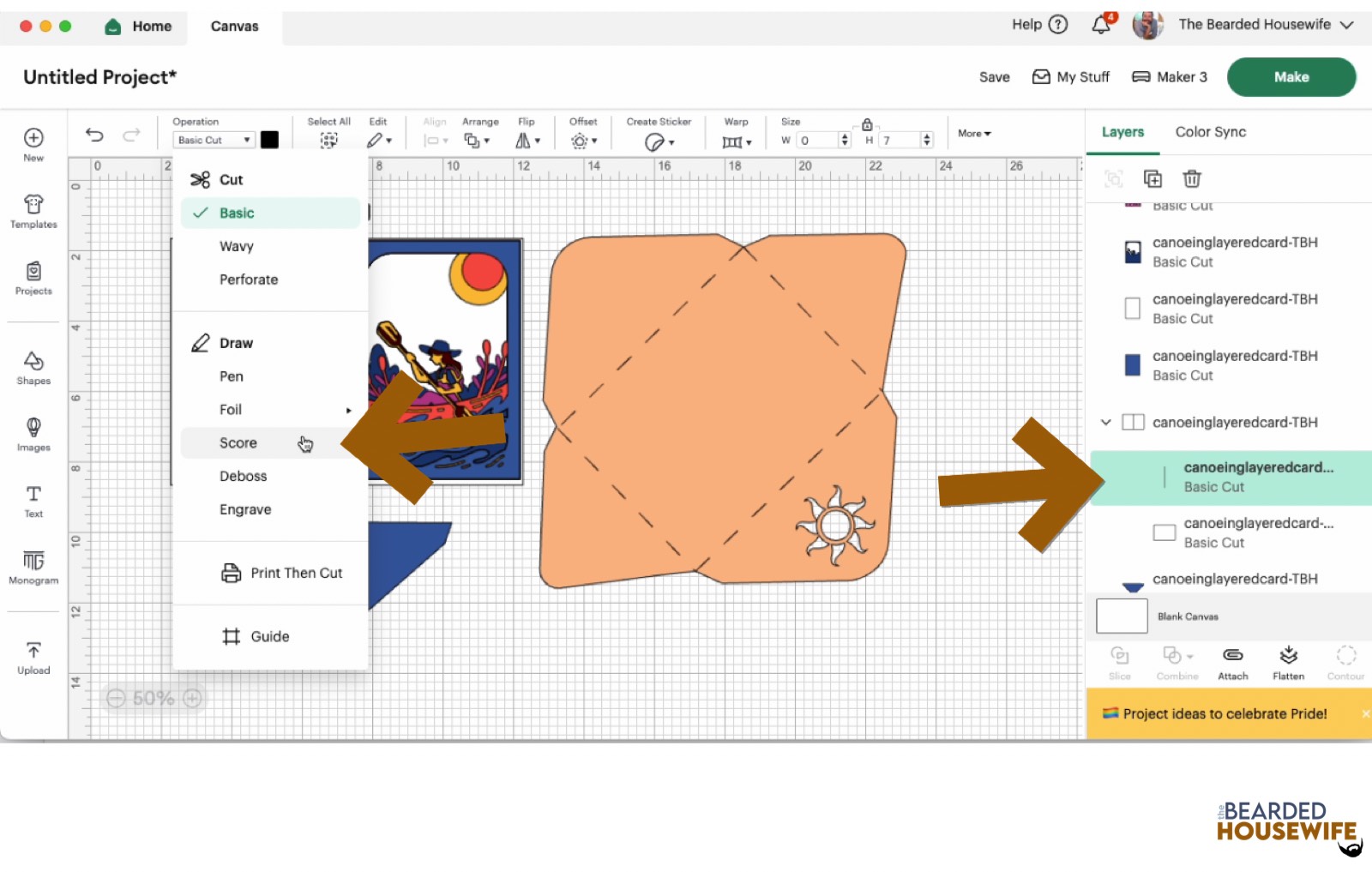
Task: Open the Offset tool
Action: click(583, 141)
